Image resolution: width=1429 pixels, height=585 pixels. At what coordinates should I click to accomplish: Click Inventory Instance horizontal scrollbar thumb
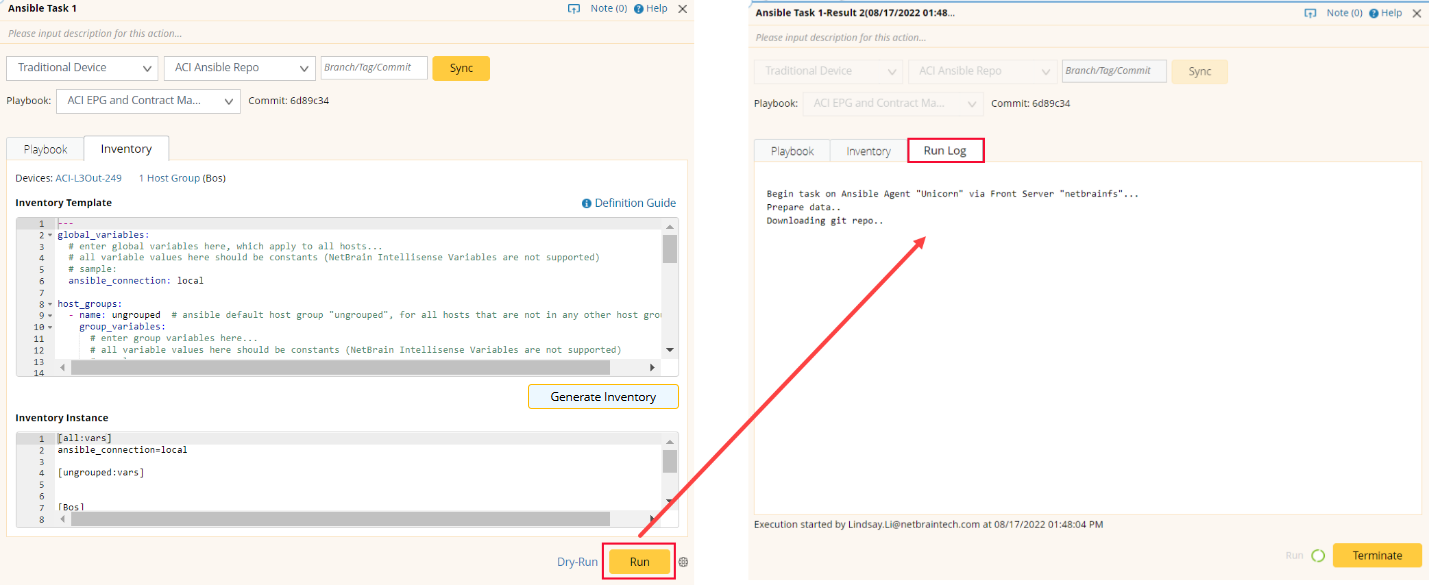click(340, 519)
